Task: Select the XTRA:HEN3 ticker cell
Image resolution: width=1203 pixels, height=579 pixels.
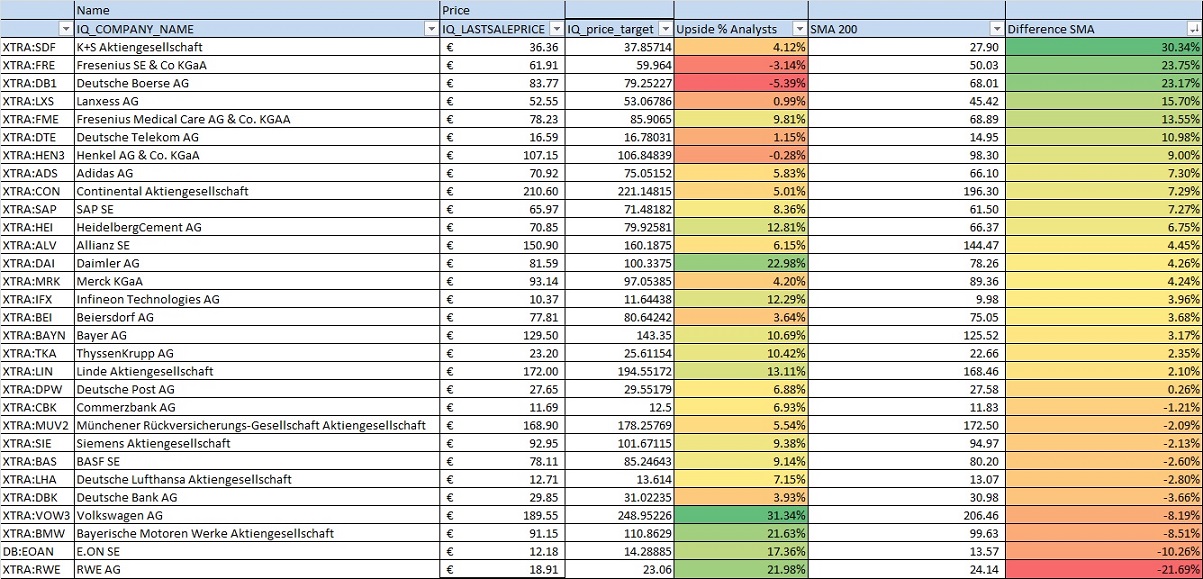Action: click(x=38, y=155)
